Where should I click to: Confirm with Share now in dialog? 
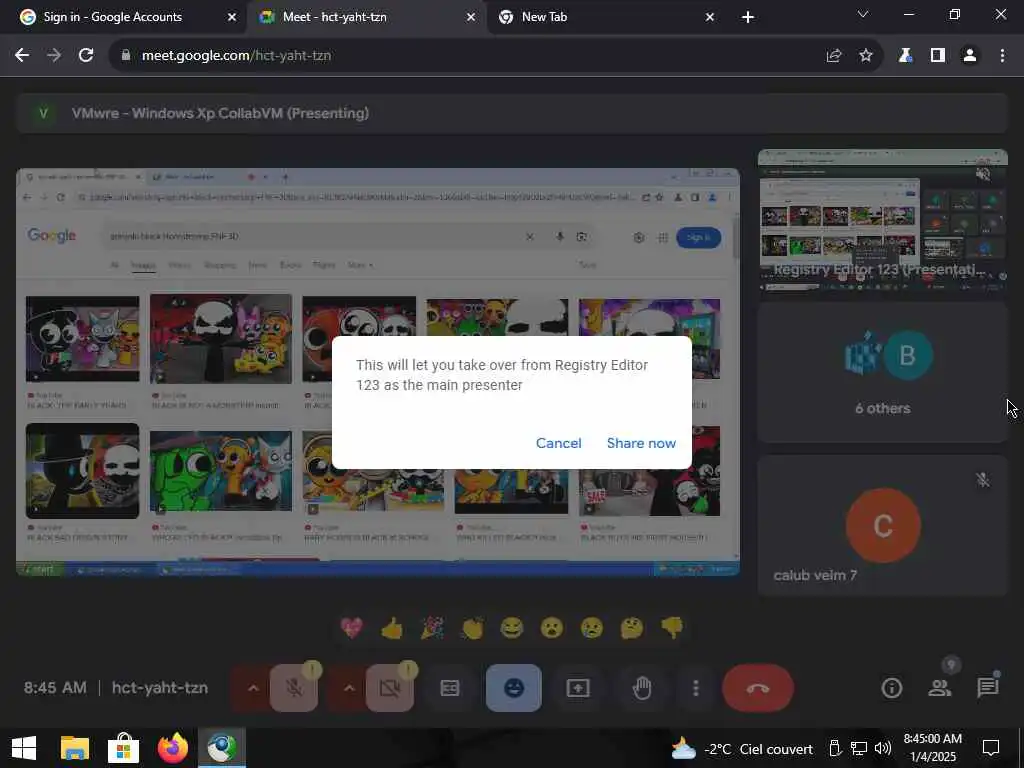tap(641, 443)
